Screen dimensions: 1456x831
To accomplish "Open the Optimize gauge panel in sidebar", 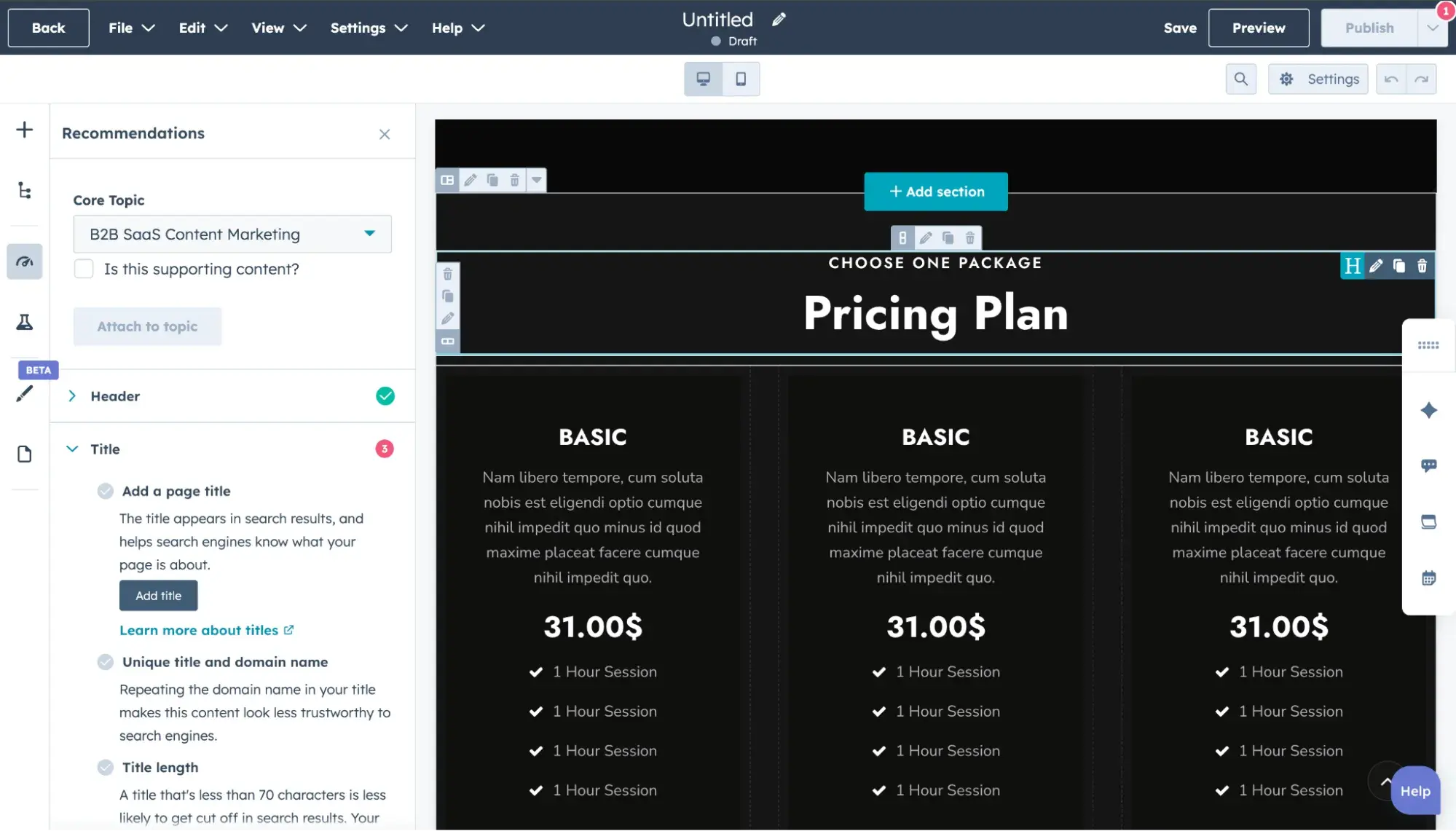I will 24,261.
